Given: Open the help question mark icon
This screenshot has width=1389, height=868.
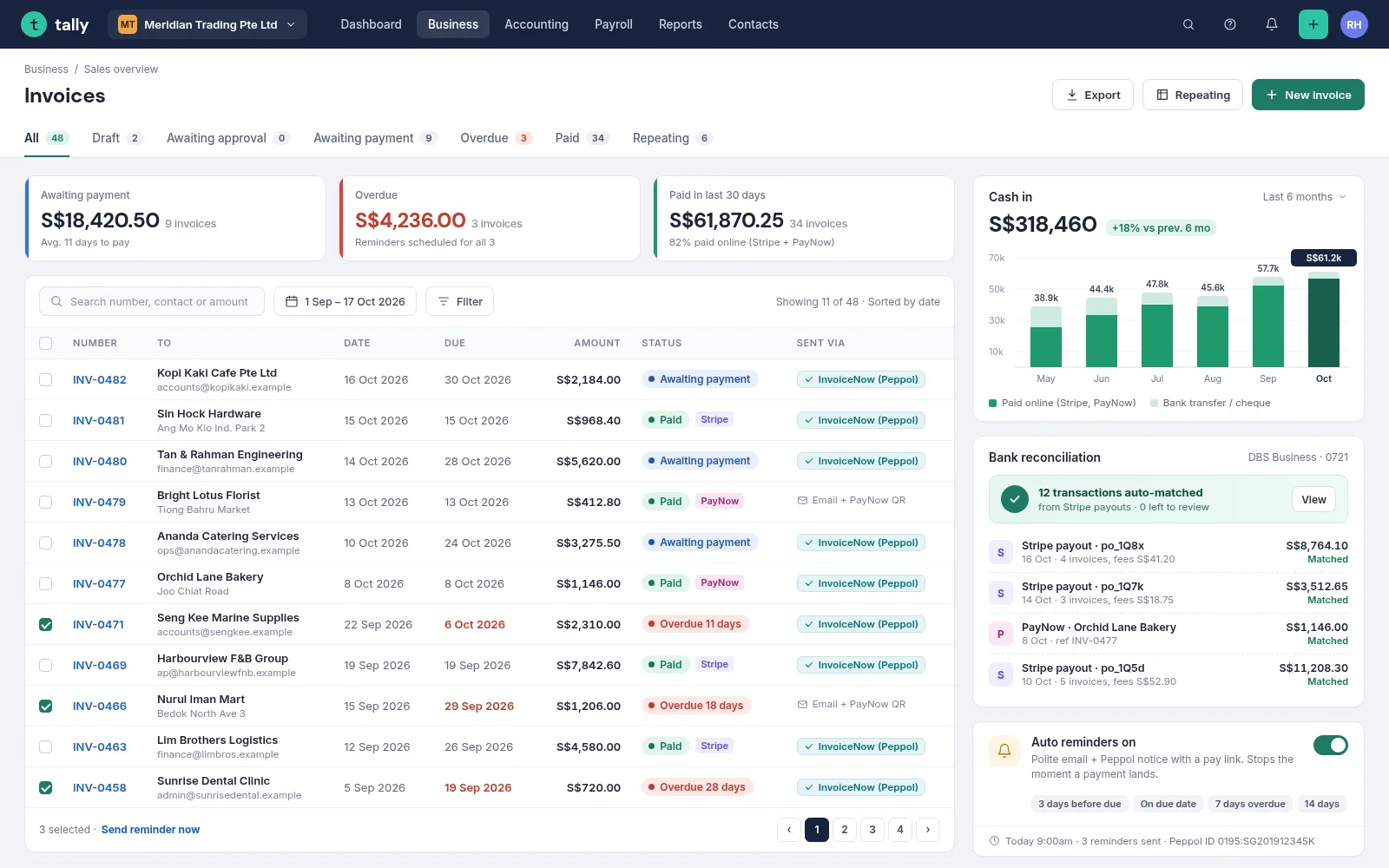Looking at the screenshot, I should [1230, 24].
